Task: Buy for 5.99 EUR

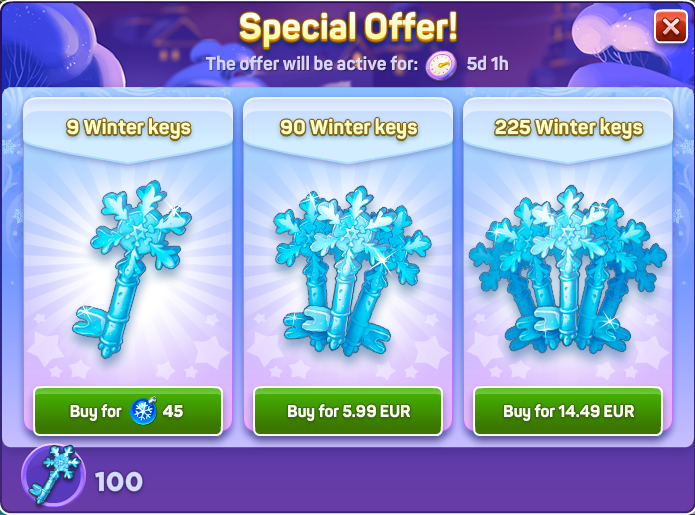Action: click(x=348, y=411)
